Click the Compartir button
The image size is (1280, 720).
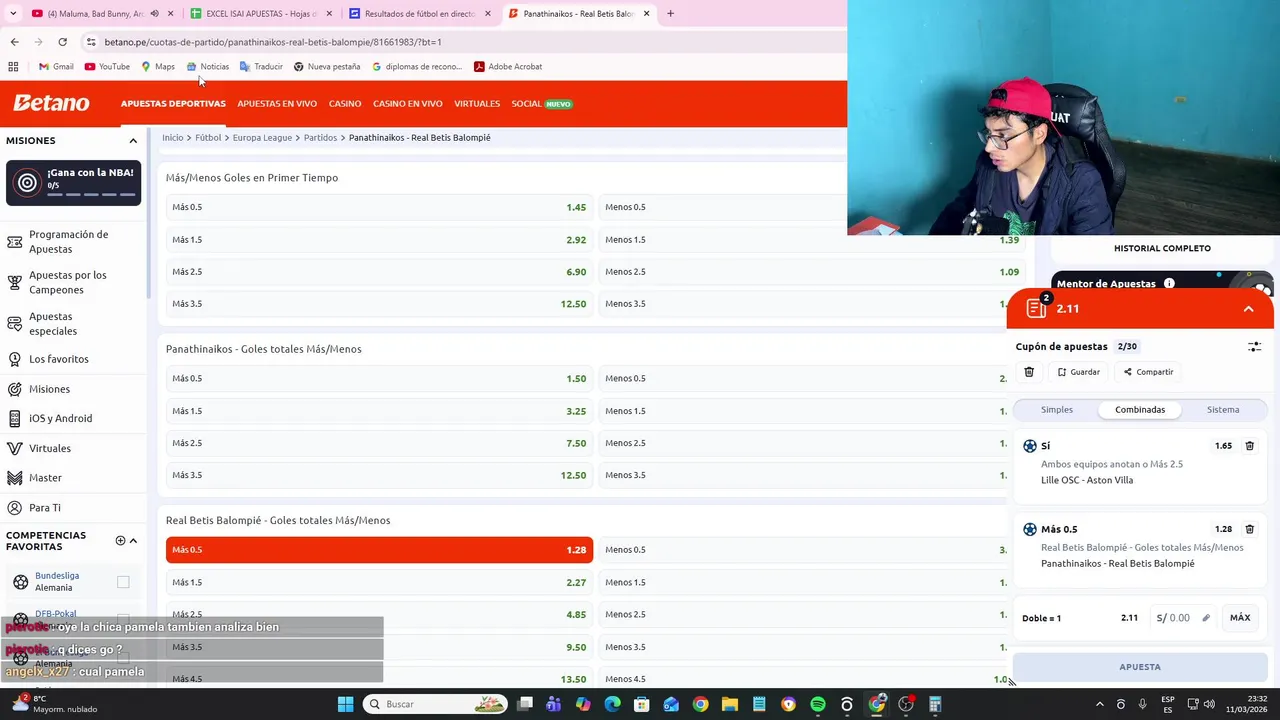[x=1148, y=372]
